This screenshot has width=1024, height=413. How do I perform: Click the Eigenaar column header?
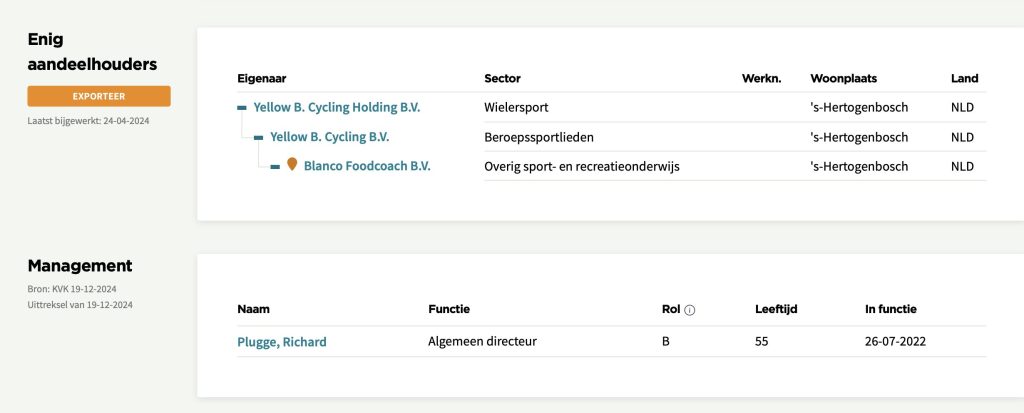(262, 78)
